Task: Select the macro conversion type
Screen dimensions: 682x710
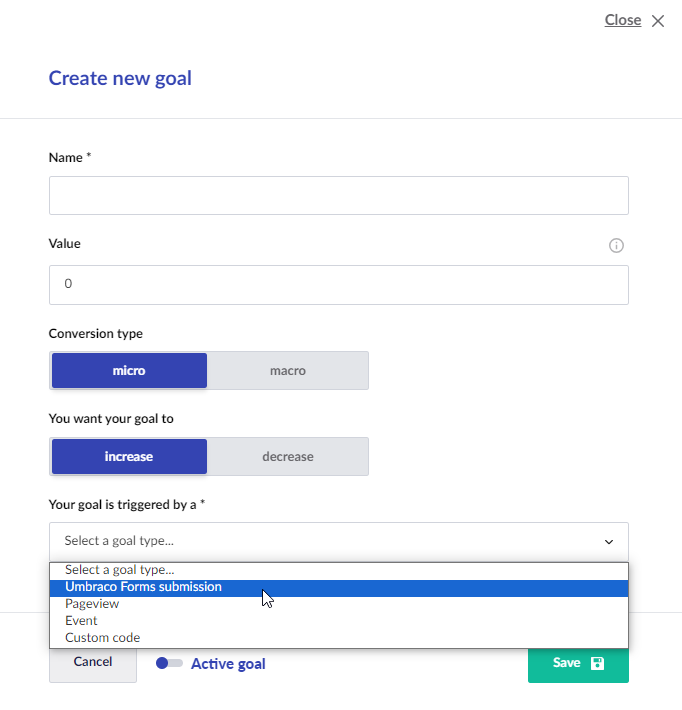Action: [x=288, y=371]
